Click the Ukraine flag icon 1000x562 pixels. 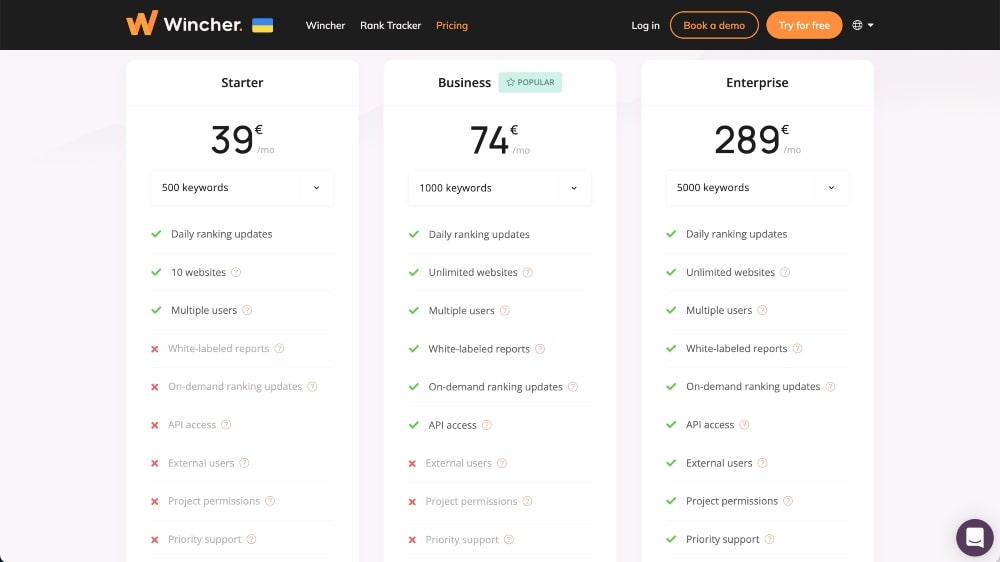click(x=262, y=25)
